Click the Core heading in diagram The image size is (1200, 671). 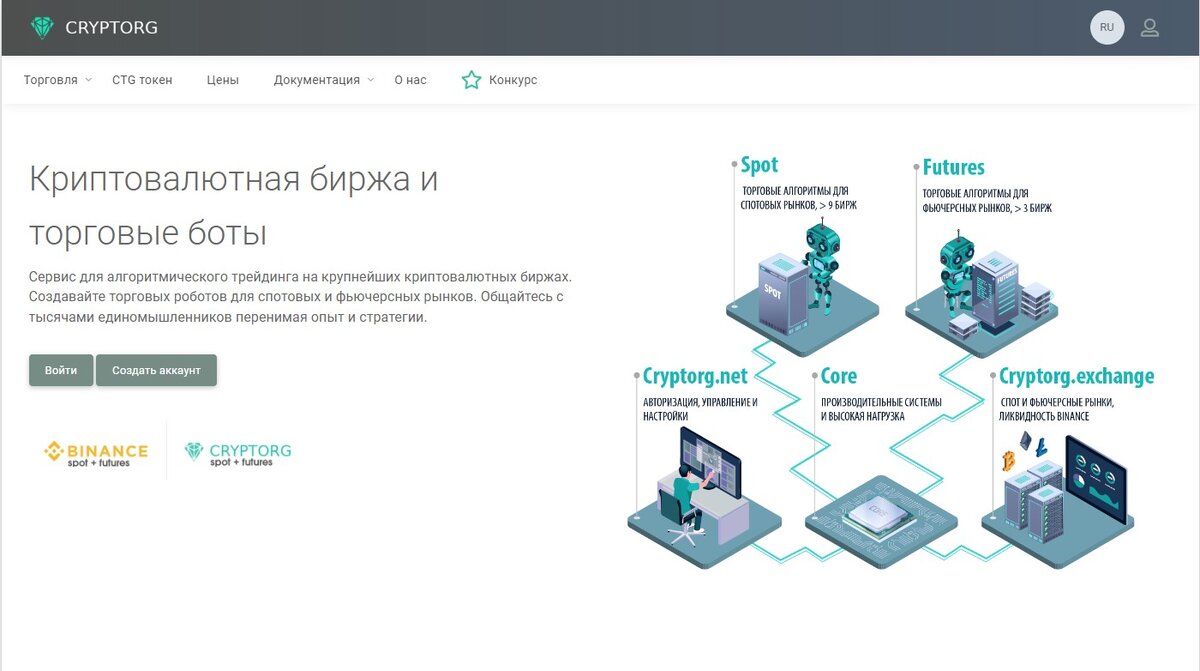[838, 377]
